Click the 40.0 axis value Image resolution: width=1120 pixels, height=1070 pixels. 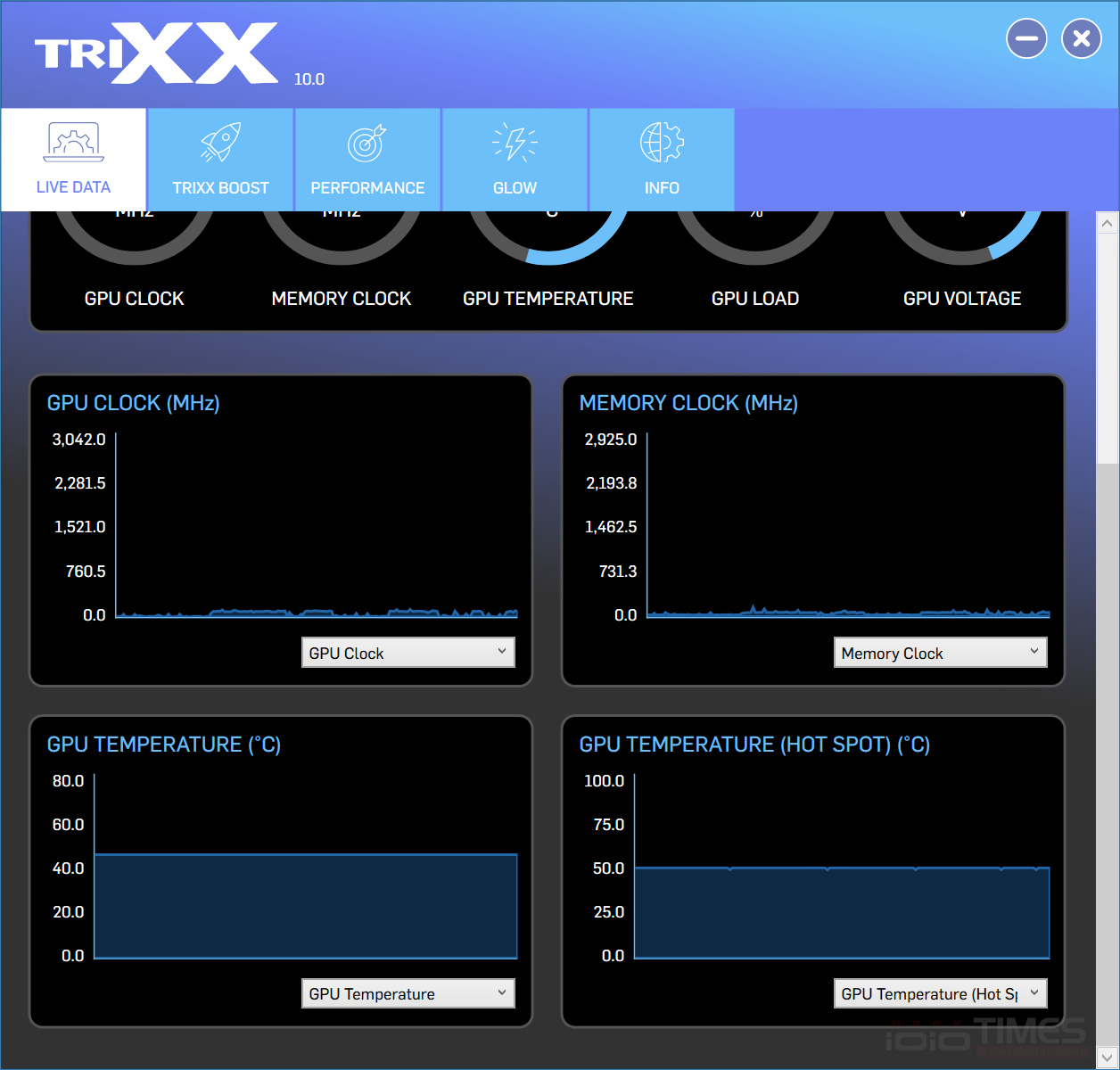pyautogui.click(x=69, y=868)
